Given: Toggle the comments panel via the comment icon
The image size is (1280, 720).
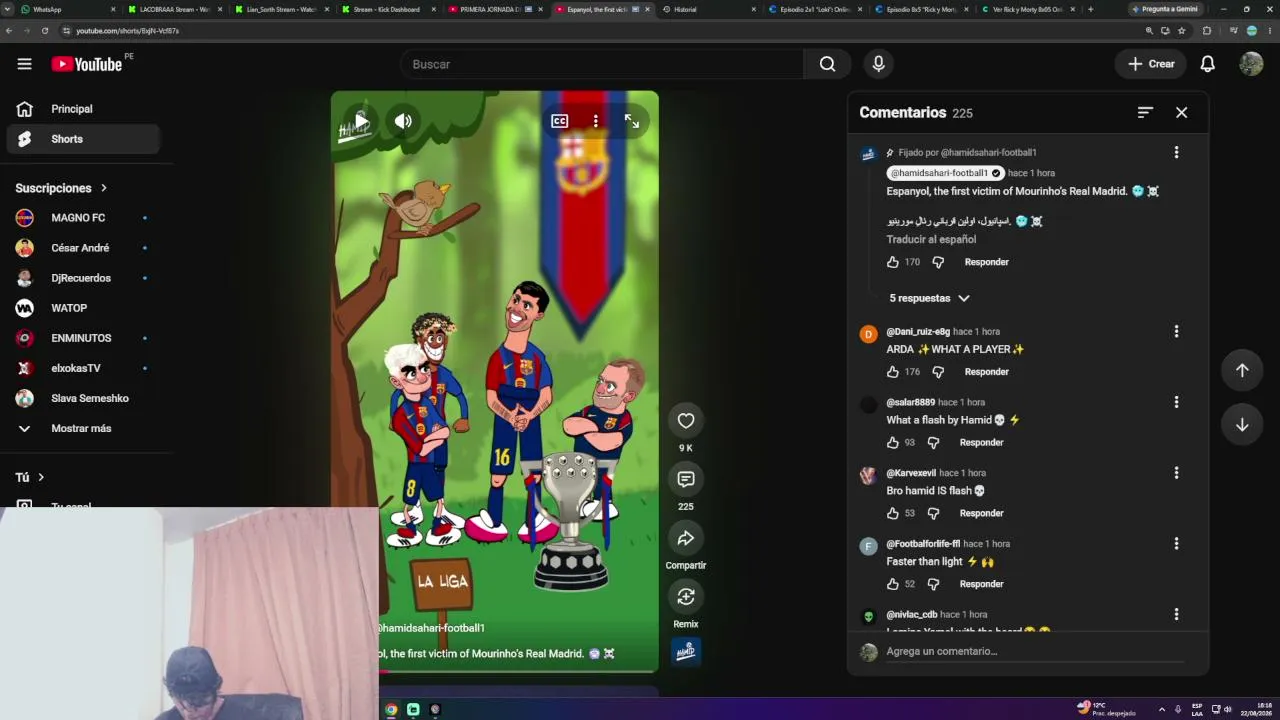Looking at the screenshot, I should 685,480.
